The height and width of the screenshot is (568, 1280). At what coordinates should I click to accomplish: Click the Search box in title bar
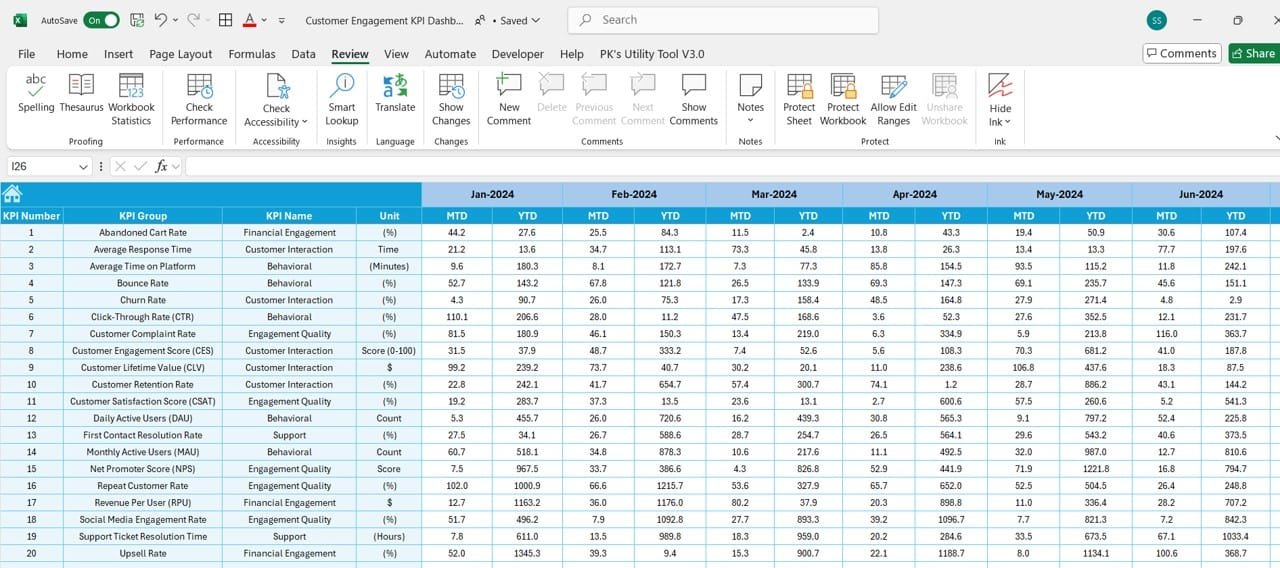723,20
